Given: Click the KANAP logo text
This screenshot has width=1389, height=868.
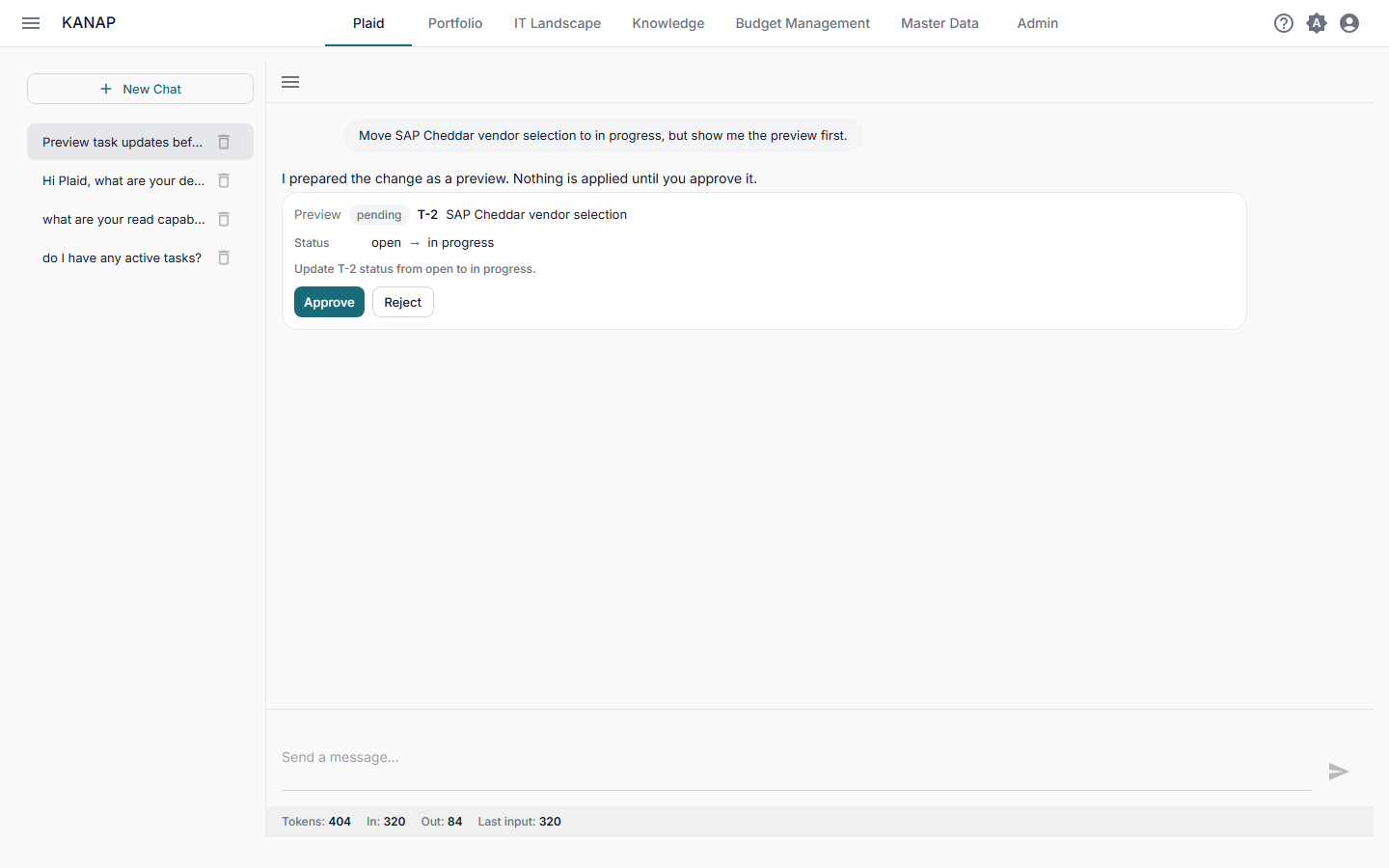Looking at the screenshot, I should pyautogui.click(x=89, y=23).
